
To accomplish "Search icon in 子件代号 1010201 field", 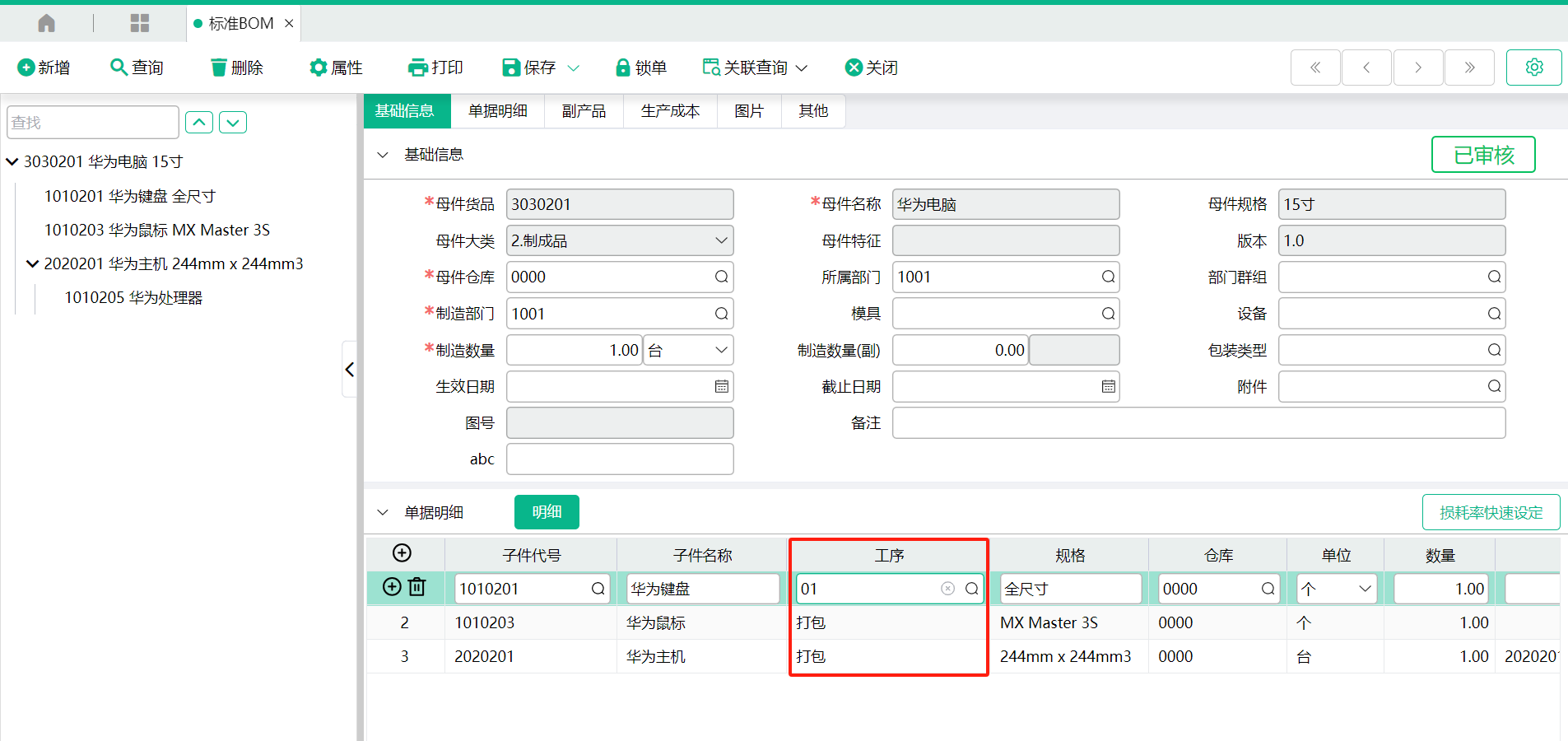I will [x=598, y=589].
